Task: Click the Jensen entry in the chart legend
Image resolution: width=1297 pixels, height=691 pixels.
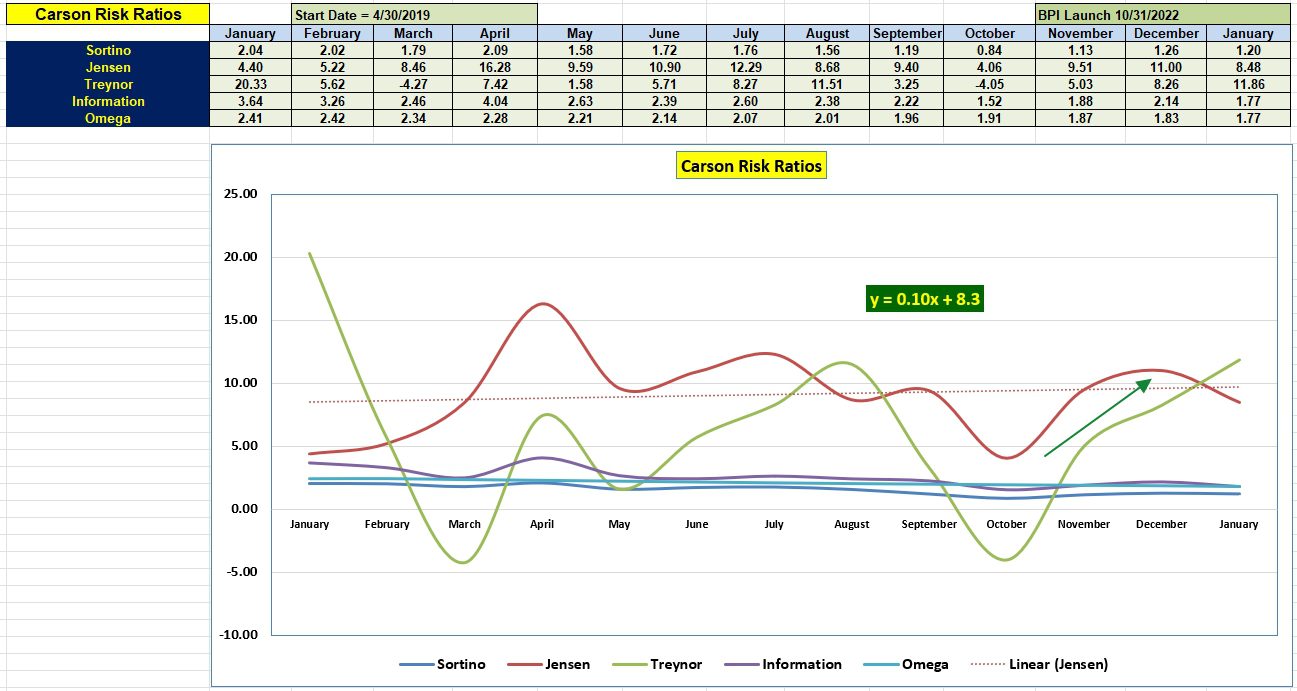Action: pos(550,664)
